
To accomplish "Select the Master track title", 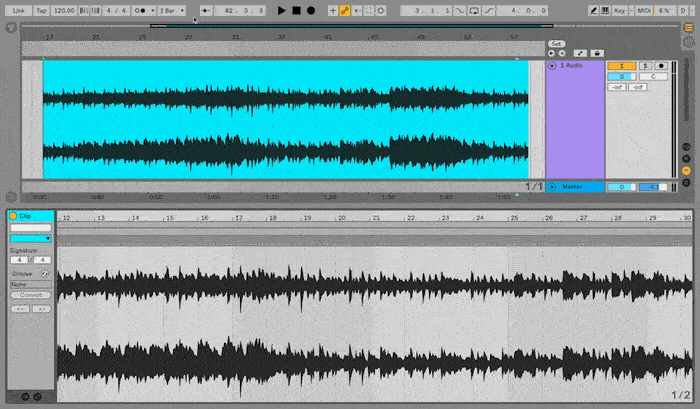I will 572,187.
